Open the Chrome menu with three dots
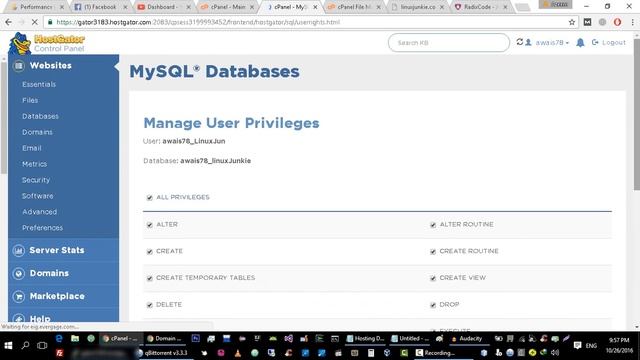 point(632,22)
